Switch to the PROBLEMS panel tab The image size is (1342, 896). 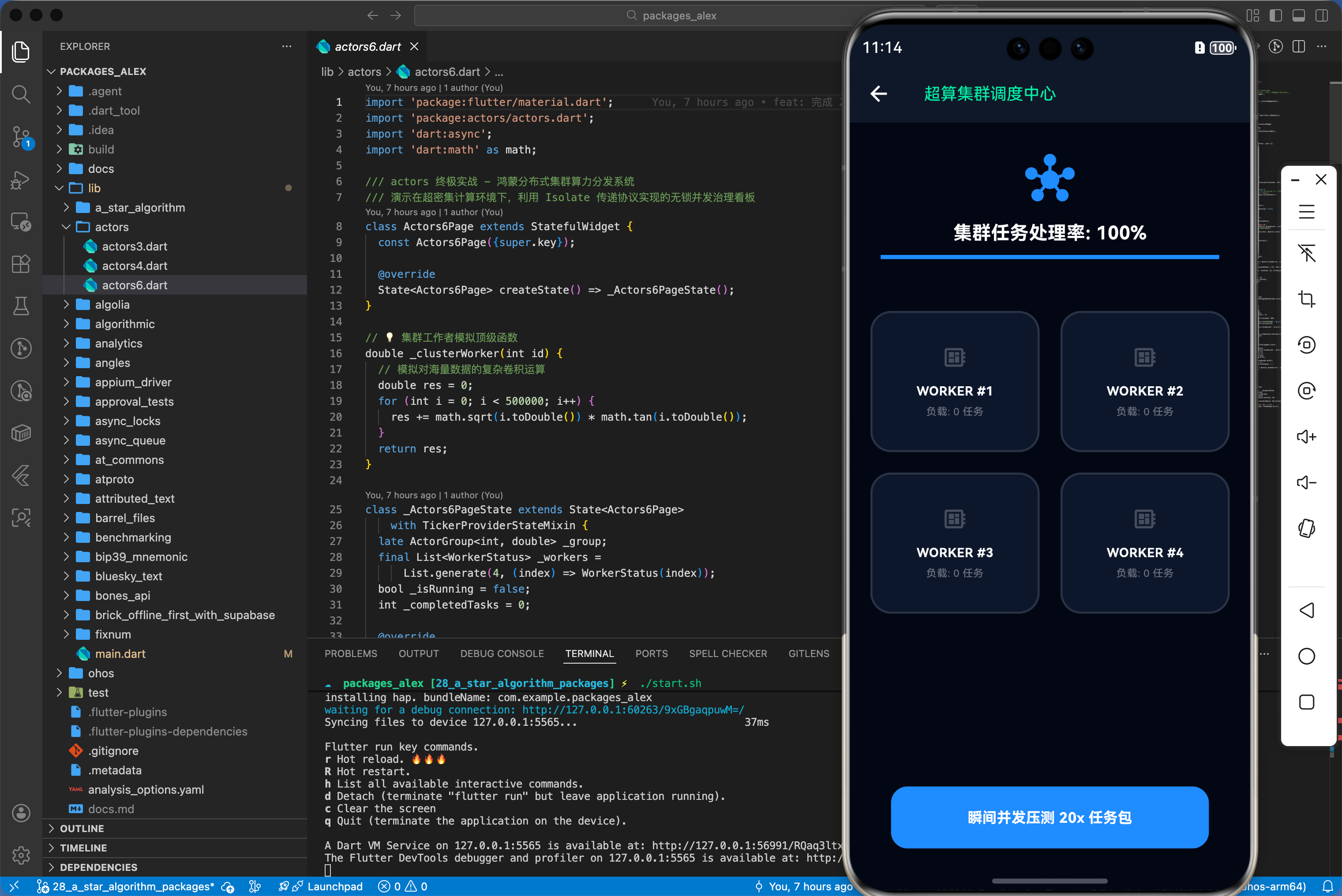click(x=350, y=653)
